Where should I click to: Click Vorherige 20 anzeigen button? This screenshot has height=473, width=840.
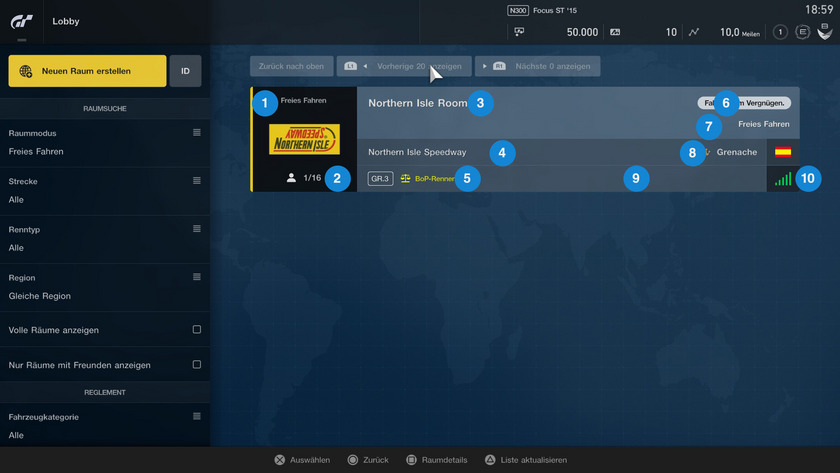click(x=404, y=66)
